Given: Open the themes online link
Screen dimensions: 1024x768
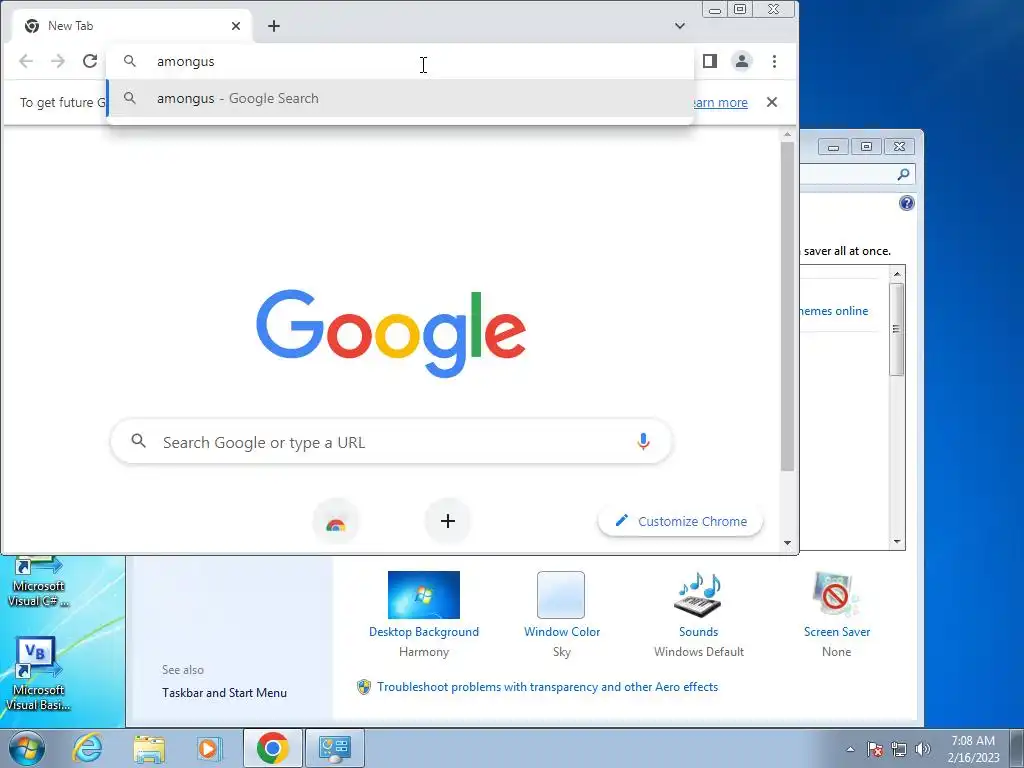Looking at the screenshot, I should pos(834,311).
